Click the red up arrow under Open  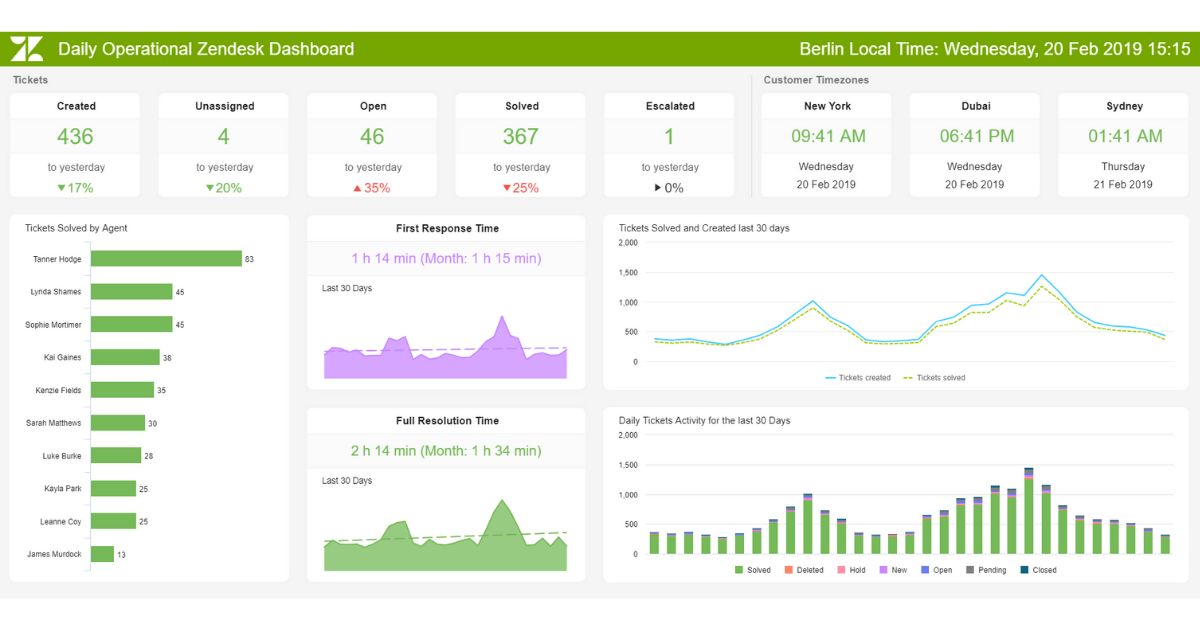(x=356, y=188)
